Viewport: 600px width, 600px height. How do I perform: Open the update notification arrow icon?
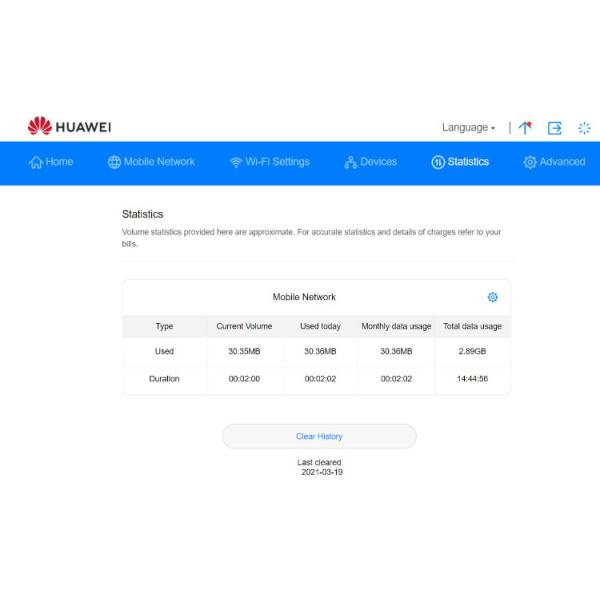tap(525, 127)
